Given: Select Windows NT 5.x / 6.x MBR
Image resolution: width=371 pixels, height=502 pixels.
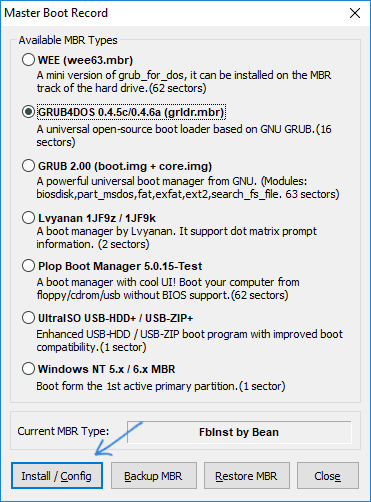Looking at the screenshot, I should (x=28, y=369).
